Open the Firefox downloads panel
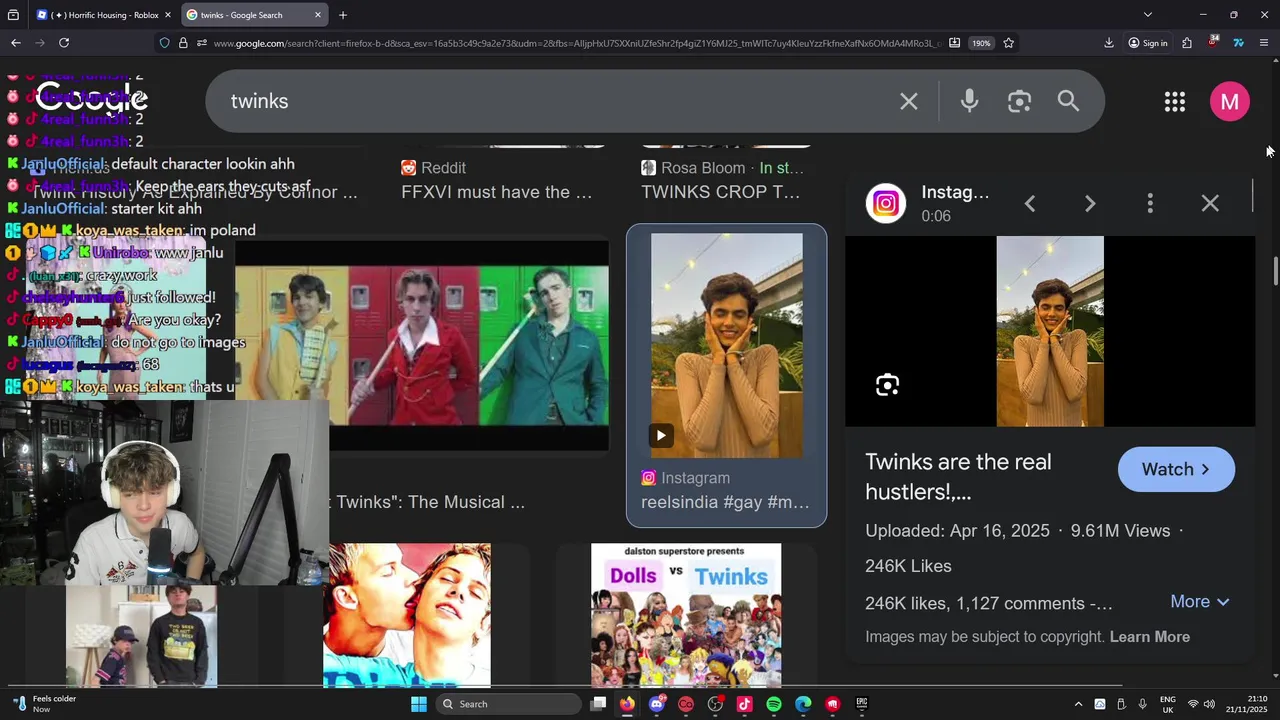Viewport: 1280px width, 720px height. (x=1109, y=43)
